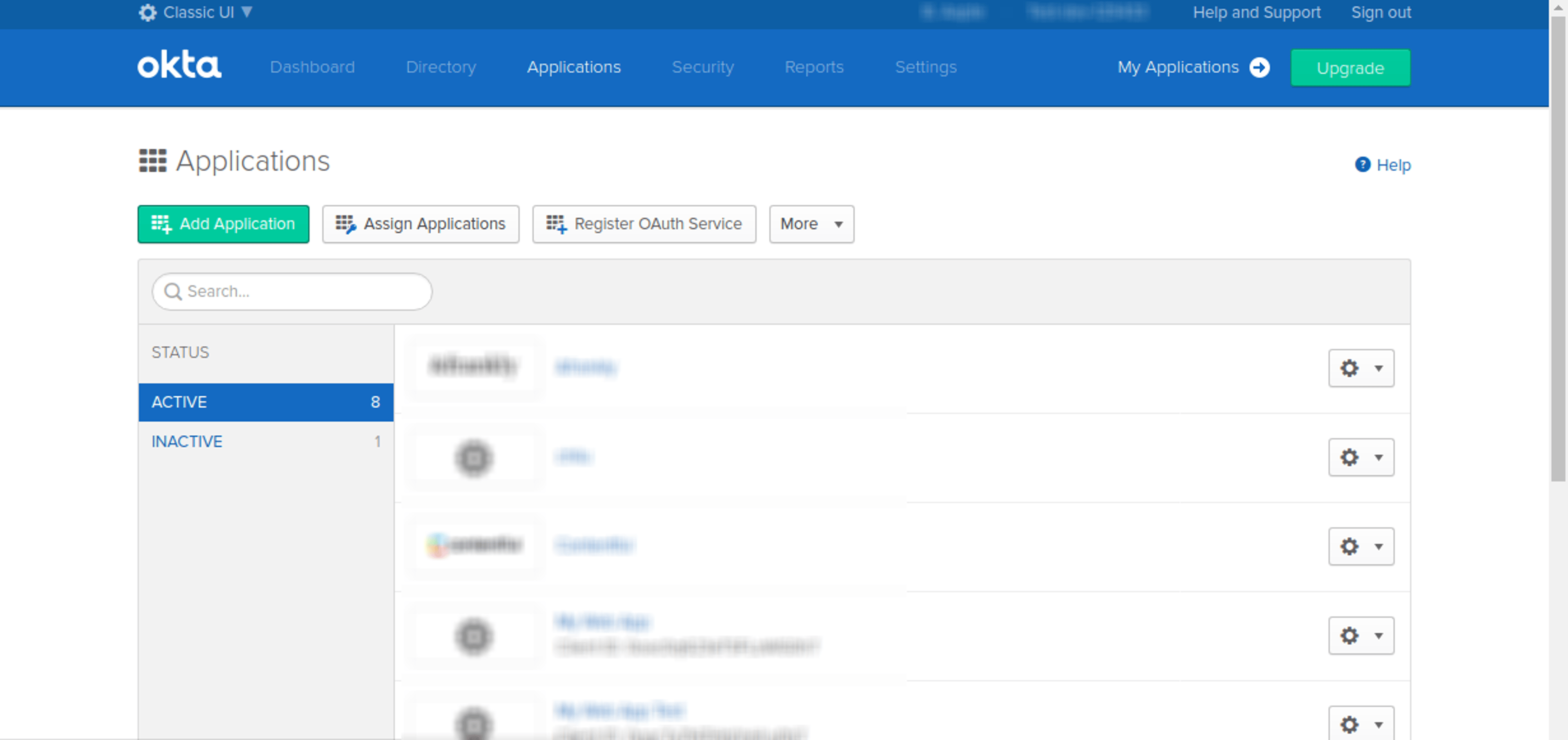This screenshot has height=740, width=1568.
Task: Focus the application Search field
Action: 292,292
